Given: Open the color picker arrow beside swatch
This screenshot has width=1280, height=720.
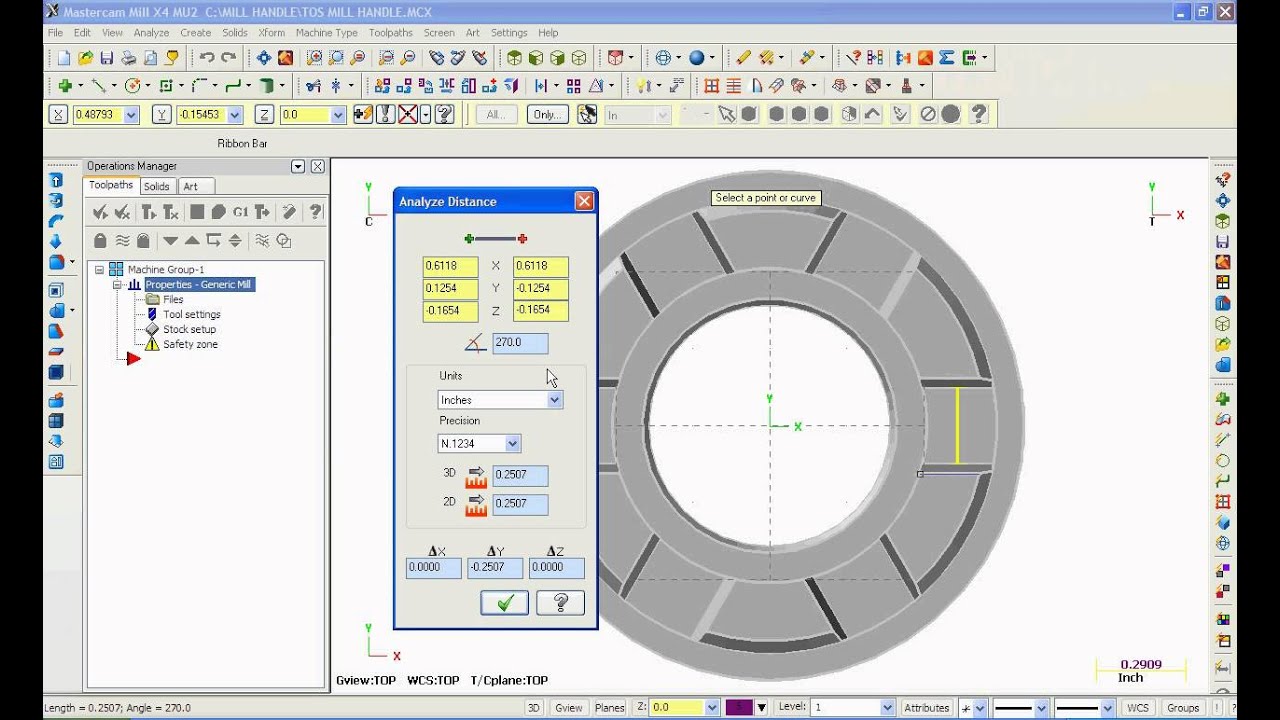Looking at the screenshot, I should click(761, 707).
